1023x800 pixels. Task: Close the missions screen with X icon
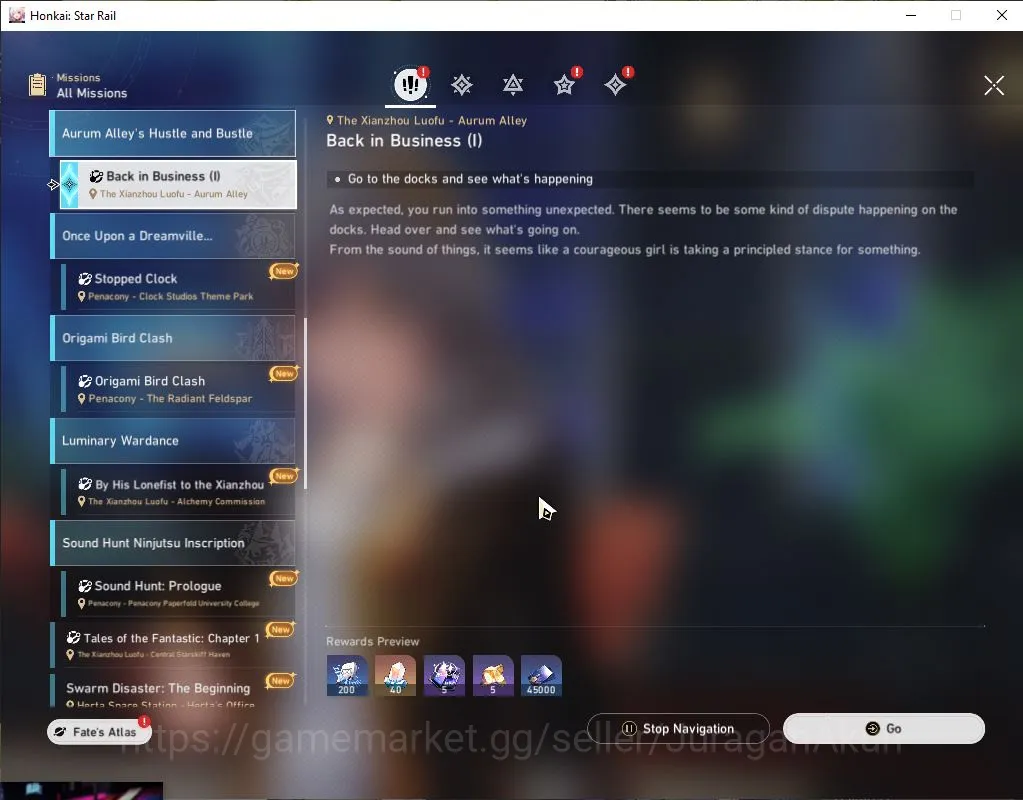tap(994, 85)
